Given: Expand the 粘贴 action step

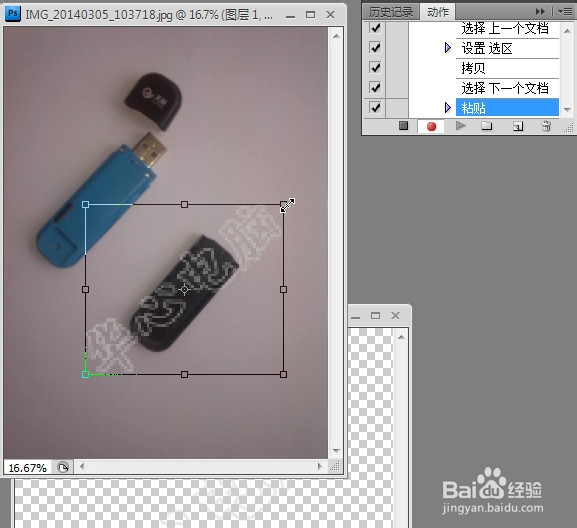Looking at the screenshot, I should 447,107.
